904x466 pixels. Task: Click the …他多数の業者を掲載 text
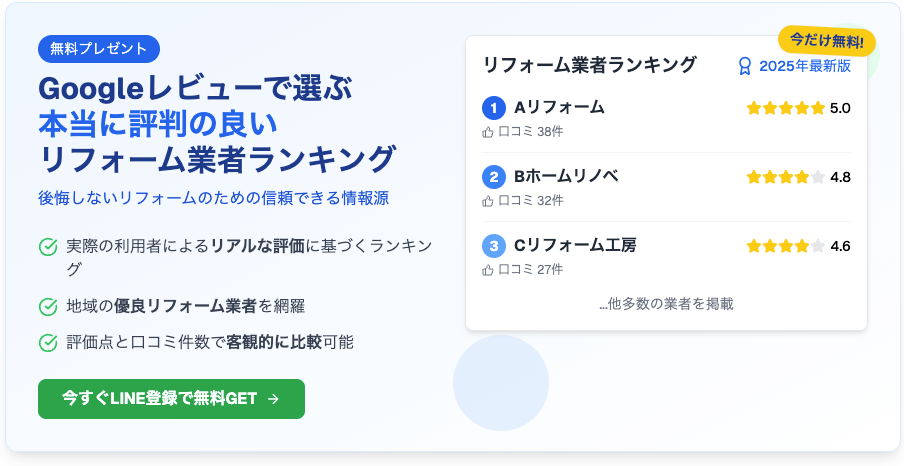click(666, 304)
